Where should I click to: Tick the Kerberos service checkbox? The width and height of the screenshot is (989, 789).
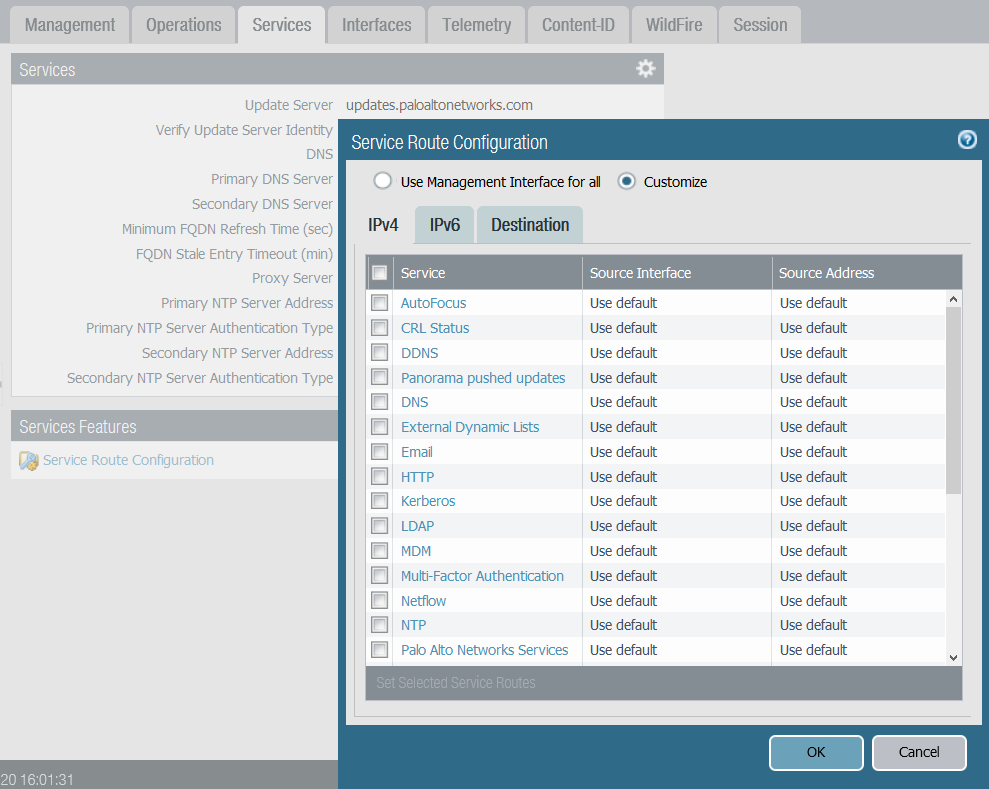point(379,501)
